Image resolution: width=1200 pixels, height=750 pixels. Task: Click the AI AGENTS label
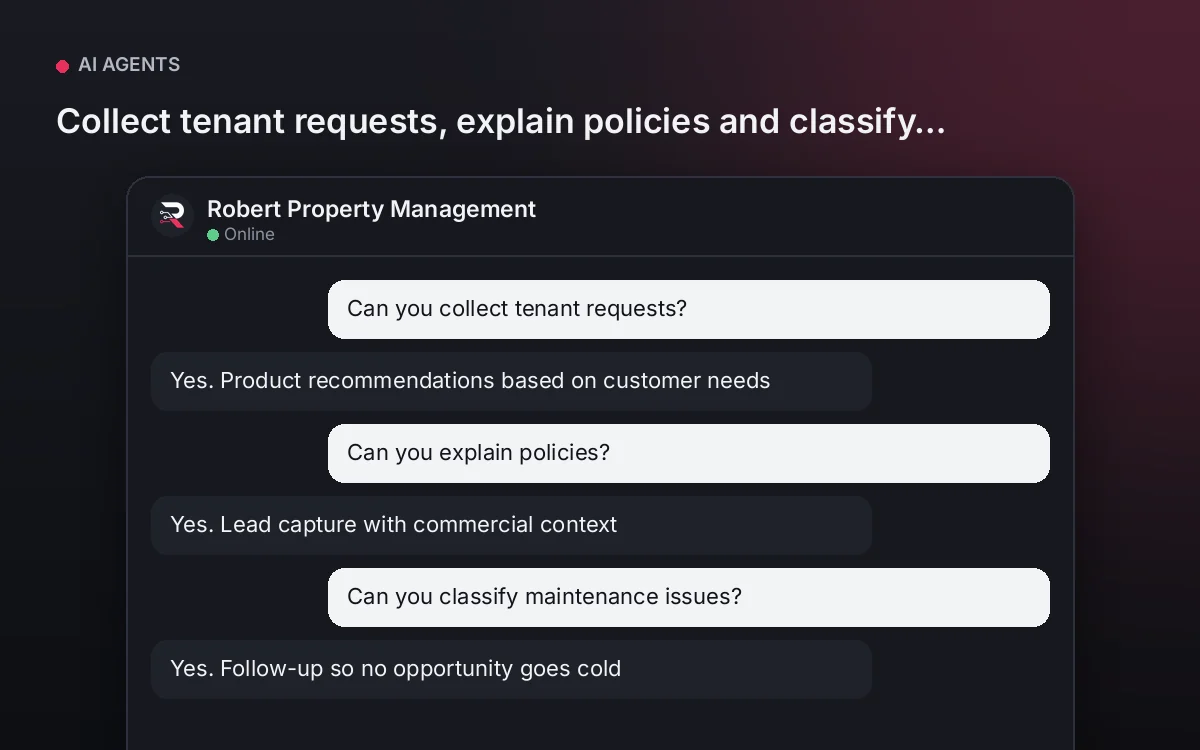[129, 65]
